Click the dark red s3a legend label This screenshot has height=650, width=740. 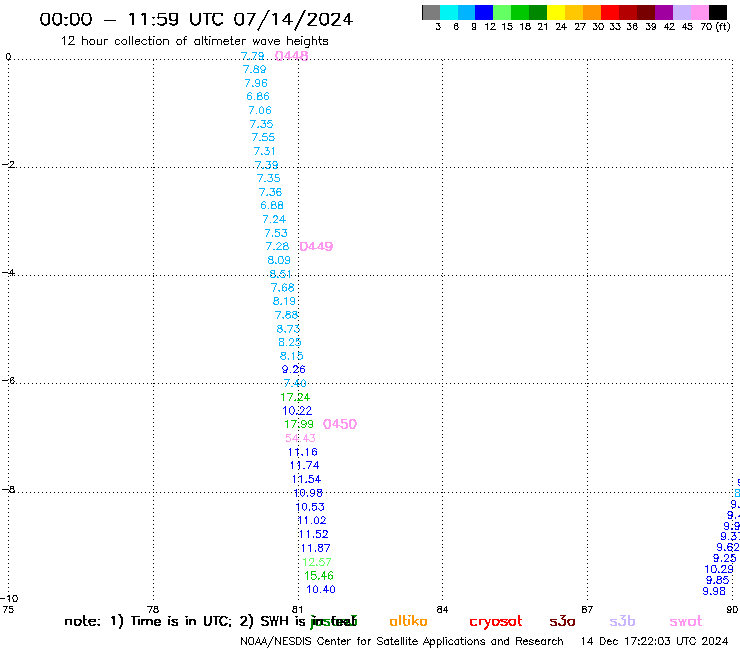tap(562, 622)
